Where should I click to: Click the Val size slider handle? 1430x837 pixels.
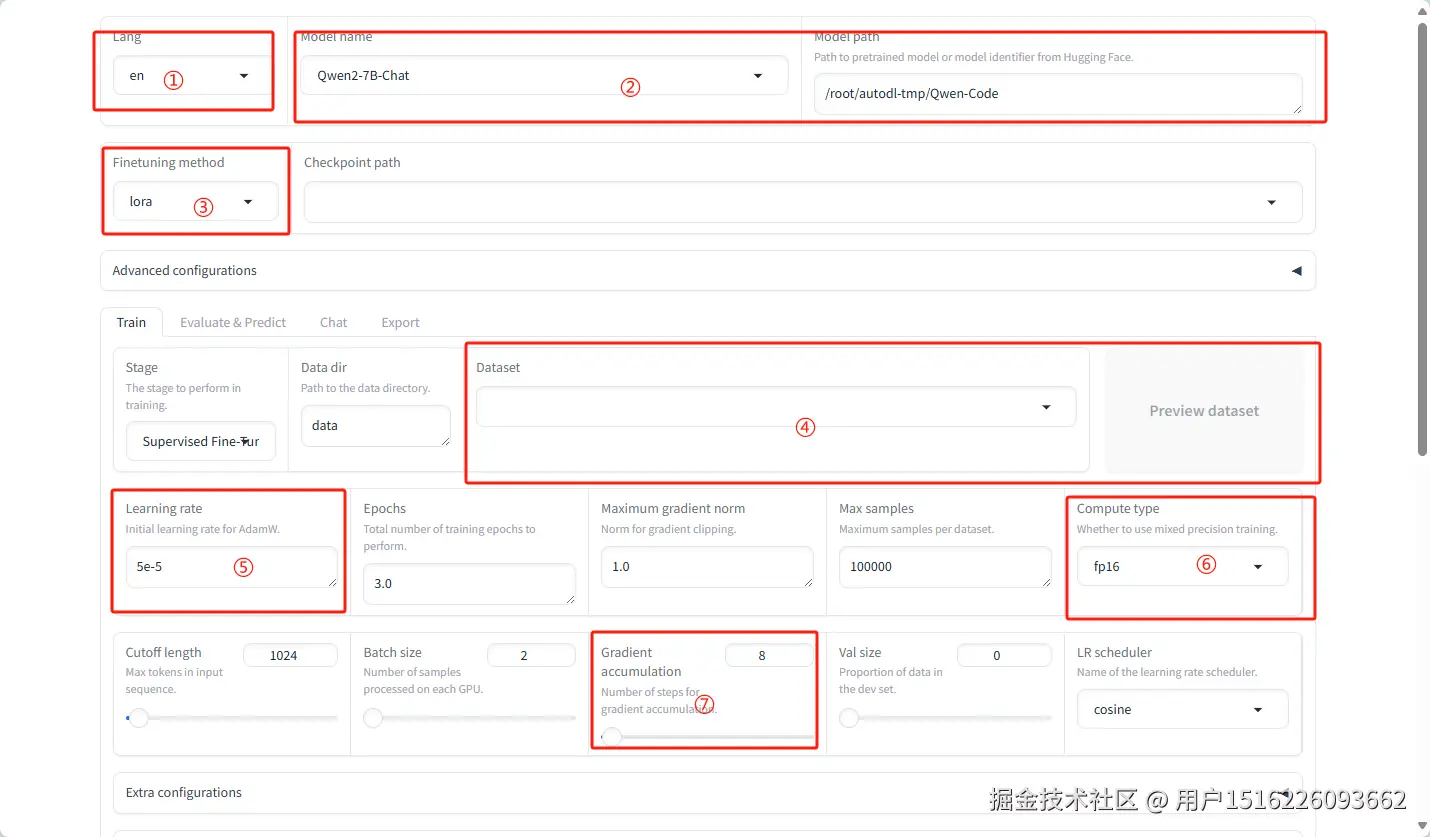[x=849, y=718]
